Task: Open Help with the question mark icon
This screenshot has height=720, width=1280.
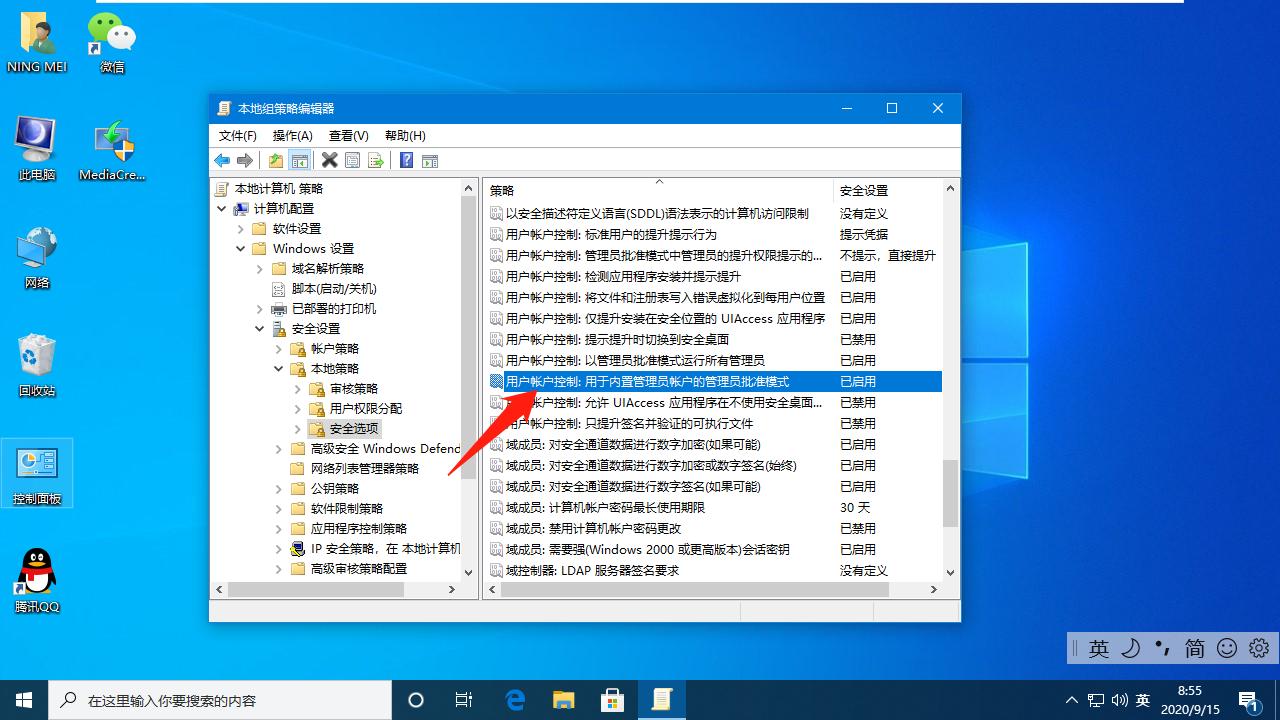Action: click(406, 160)
